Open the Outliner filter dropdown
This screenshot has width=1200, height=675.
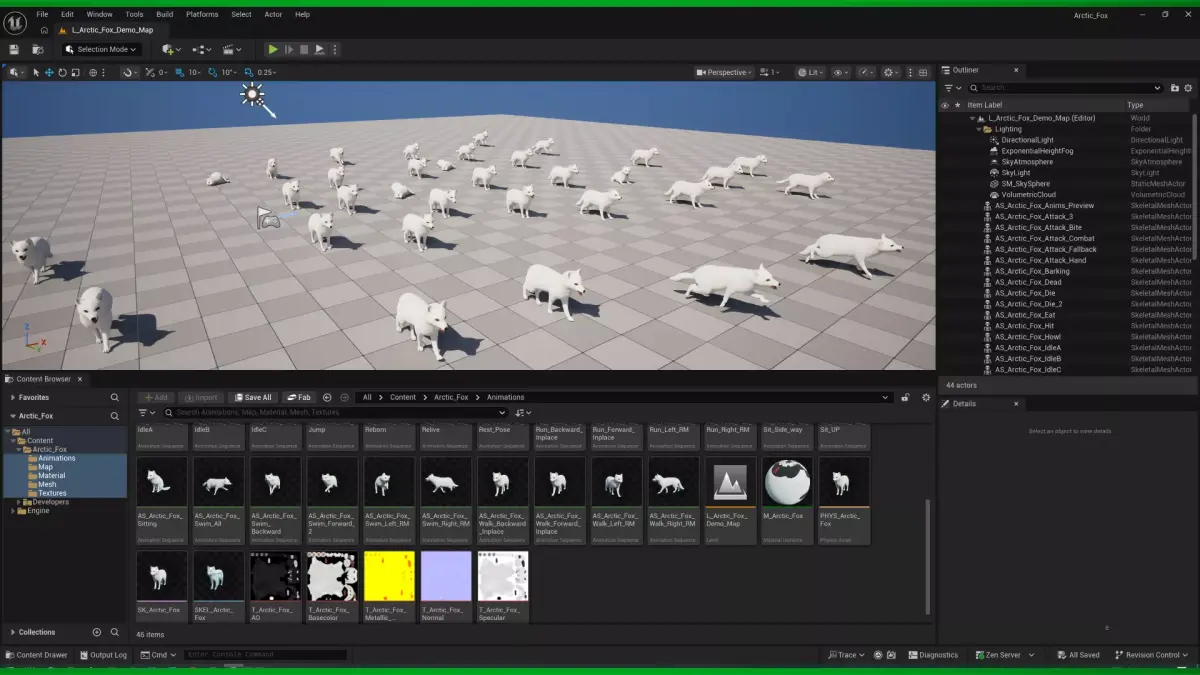click(951, 88)
